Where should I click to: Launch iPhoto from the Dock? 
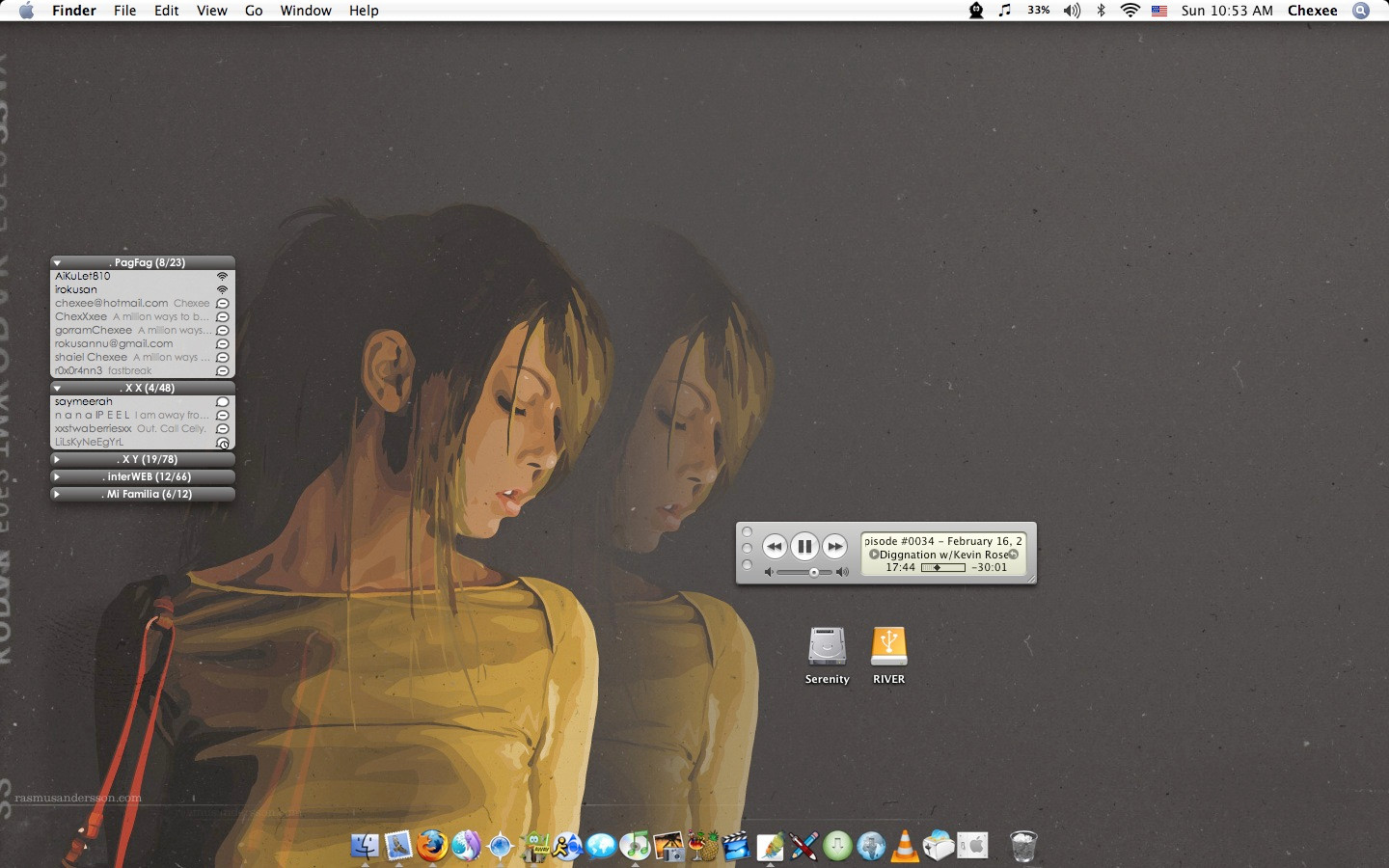(x=668, y=846)
